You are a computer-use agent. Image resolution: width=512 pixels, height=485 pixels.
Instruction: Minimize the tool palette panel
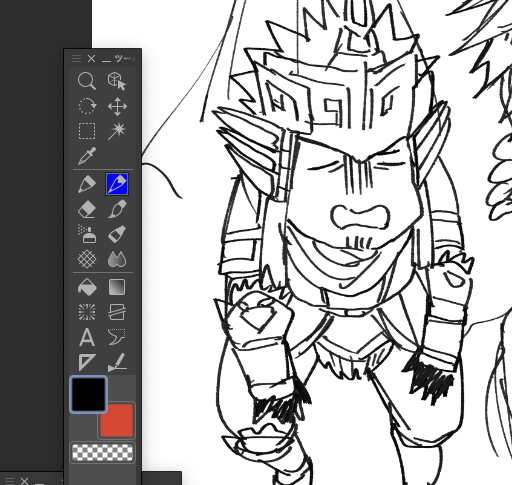pos(106,60)
